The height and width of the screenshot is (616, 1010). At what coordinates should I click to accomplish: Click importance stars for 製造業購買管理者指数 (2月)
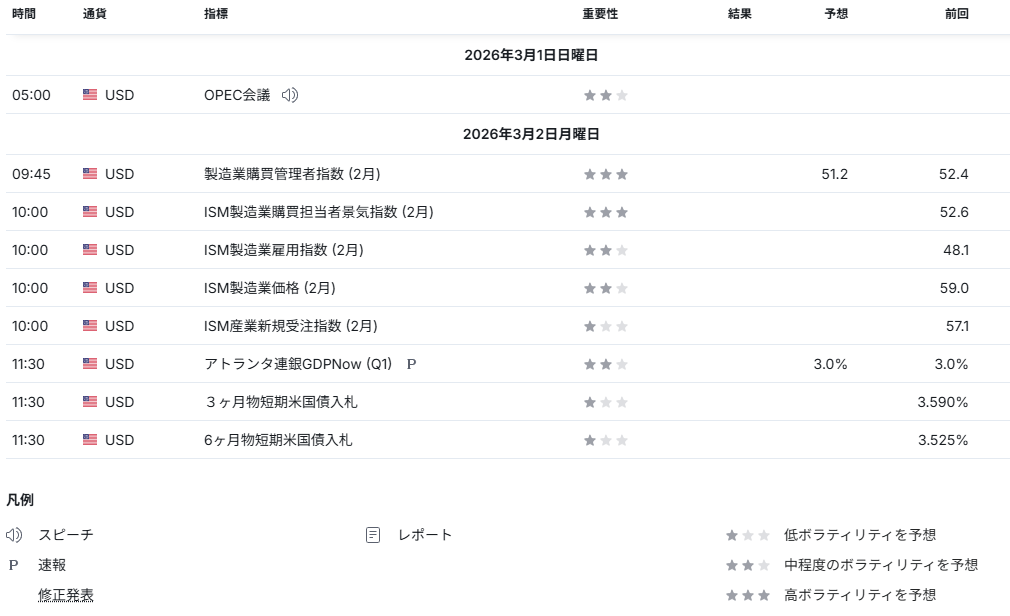(606, 174)
